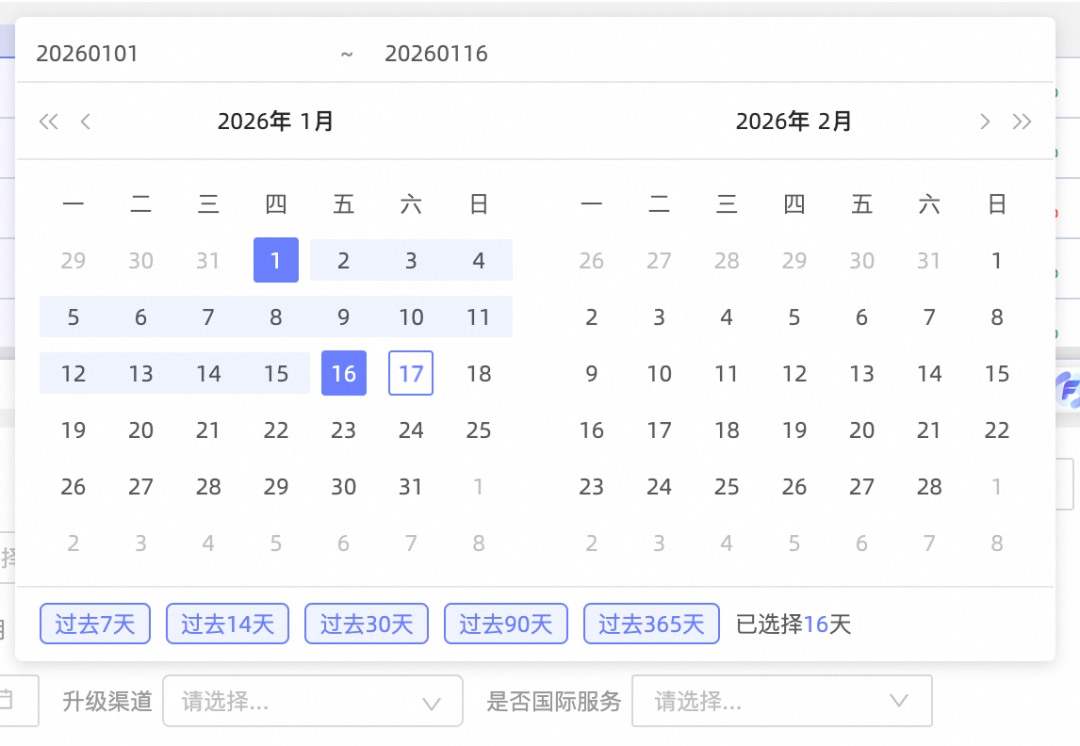Open the 升级渠道 dropdown

(312, 701)
